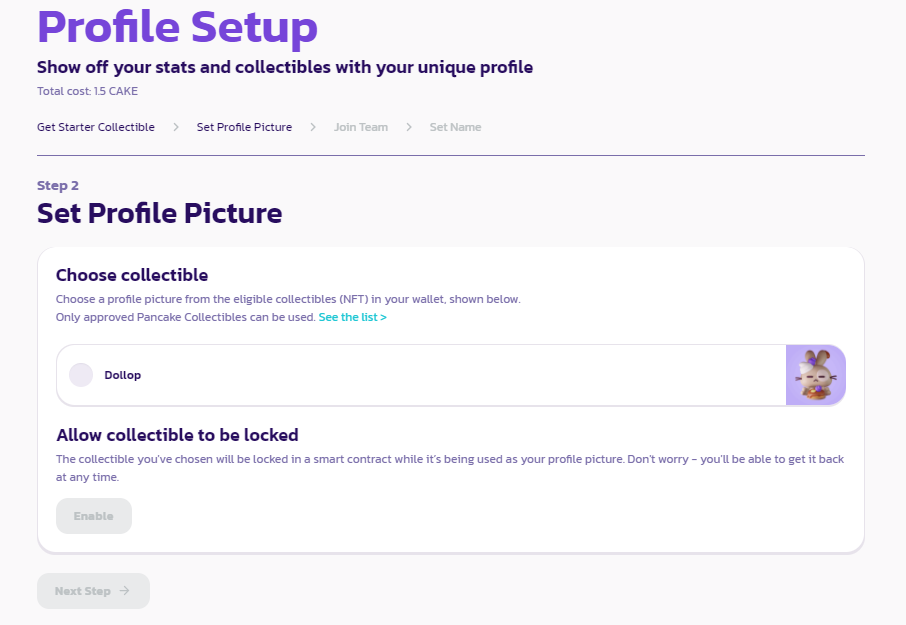This screenshot has height=625, width=906.
Task: Click the Total cost 1.5 CAKE text
Action: click(87, 91)
